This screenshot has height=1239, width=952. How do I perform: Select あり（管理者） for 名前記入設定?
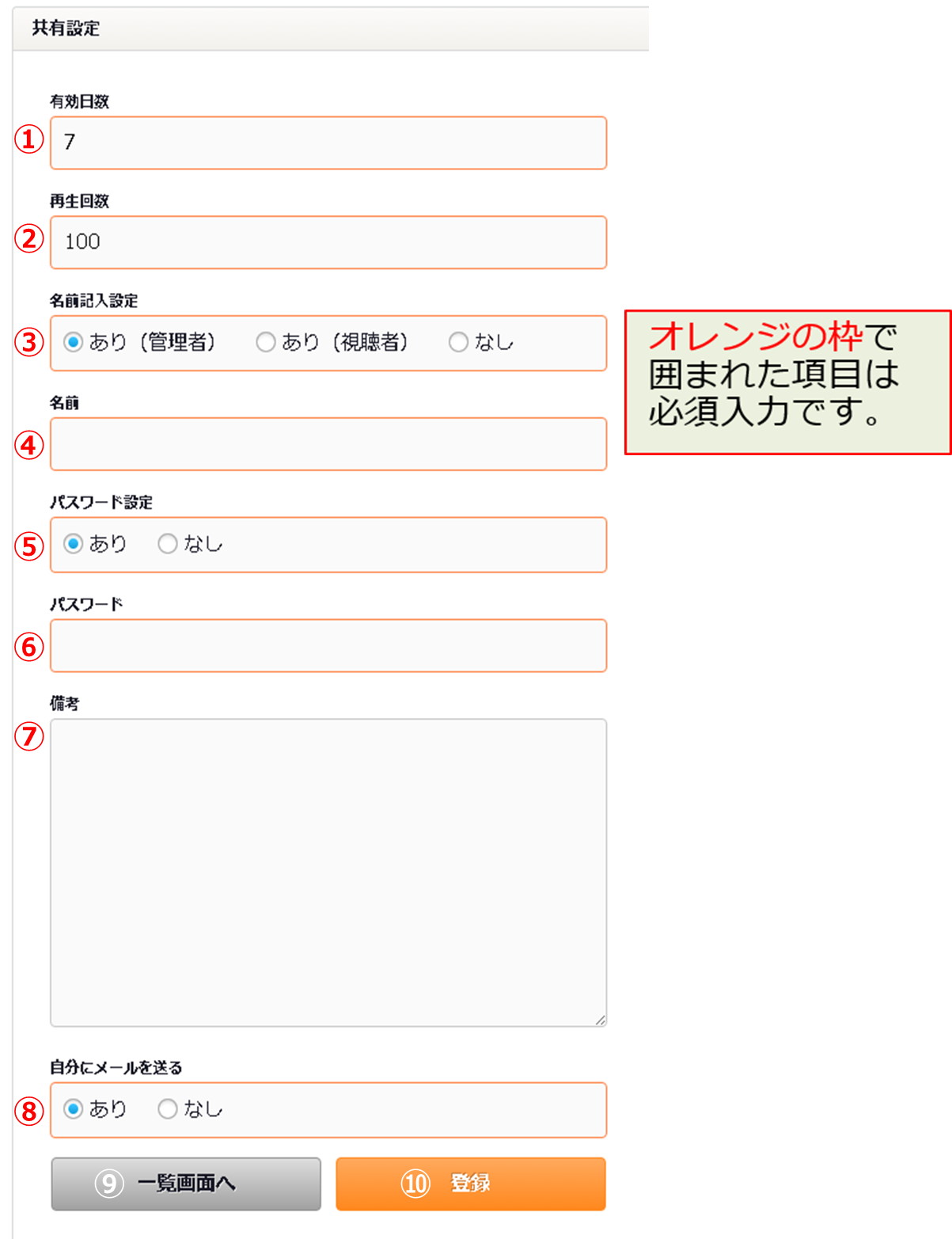click(x=74, y=342)
